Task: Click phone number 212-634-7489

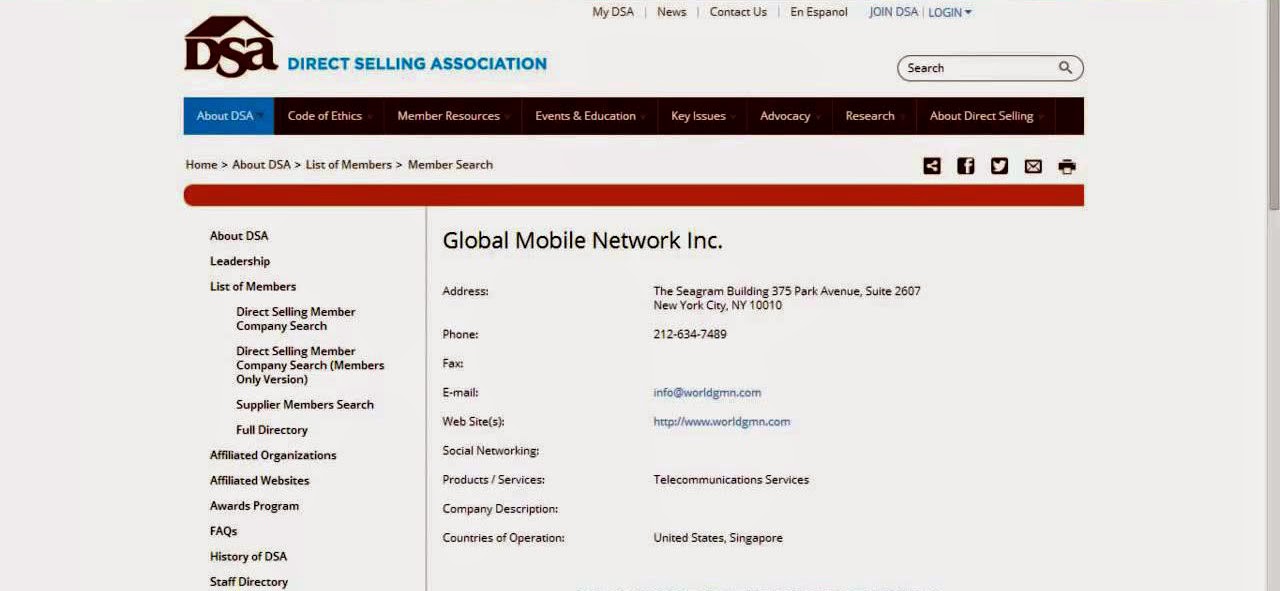Action: tap(690, 335)
